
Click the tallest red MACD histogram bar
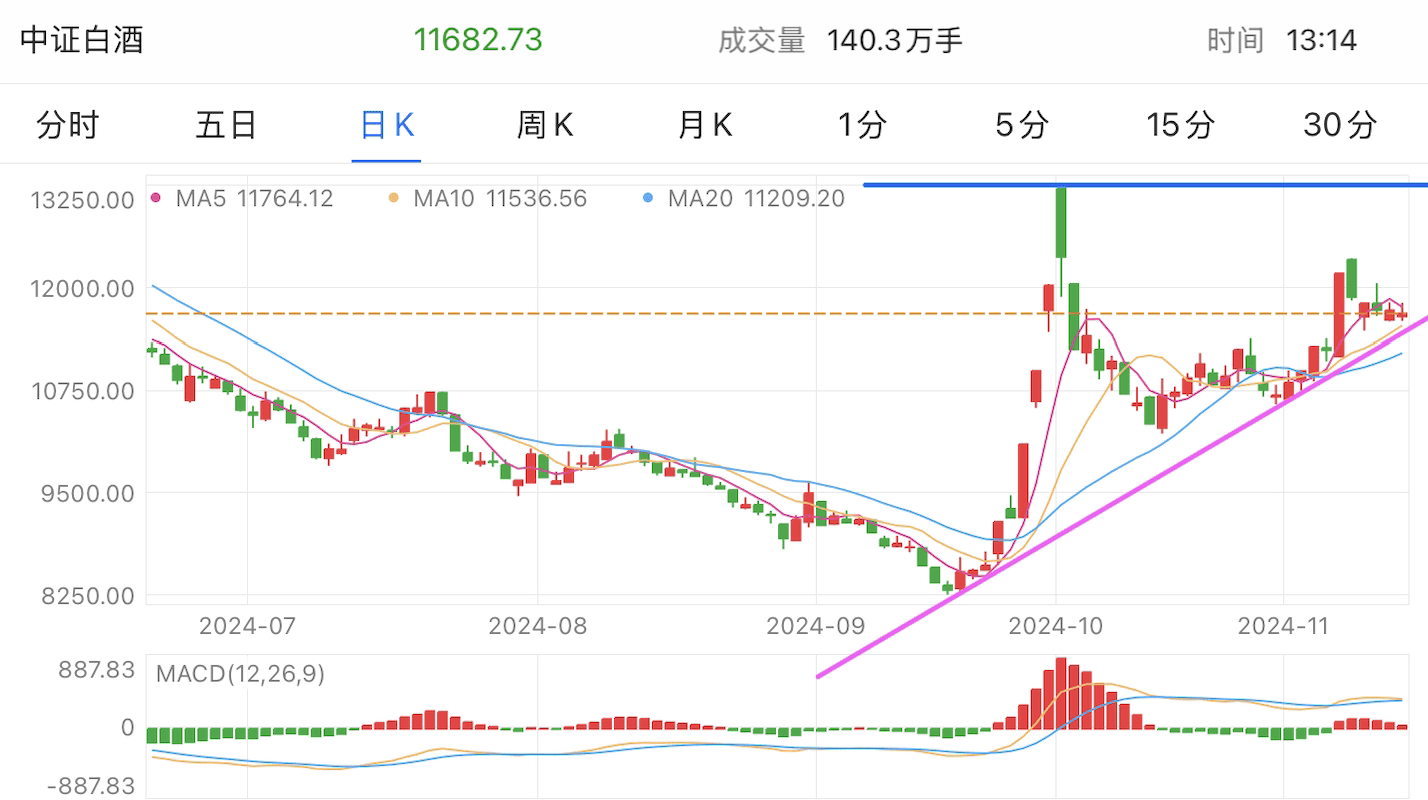coord(1061,693)
